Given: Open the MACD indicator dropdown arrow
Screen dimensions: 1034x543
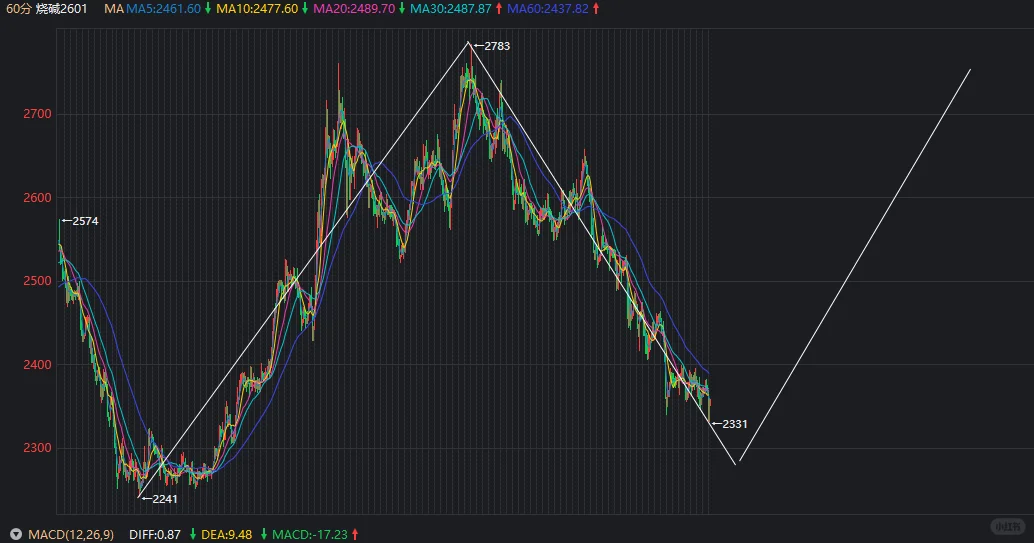Looking at the screenshot, I should [x=16, y=534].
